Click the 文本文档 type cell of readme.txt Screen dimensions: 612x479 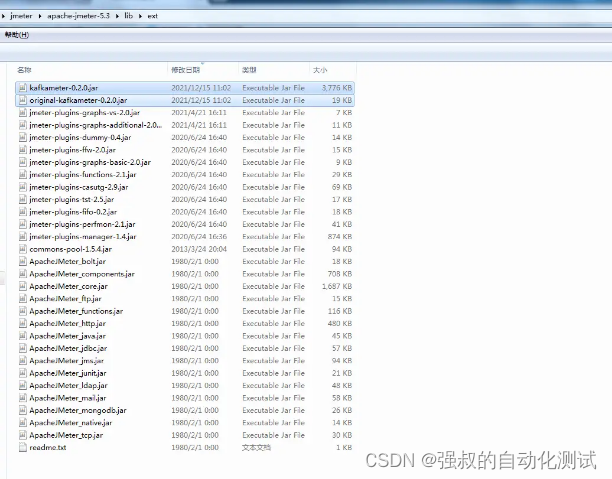(256, 447)
